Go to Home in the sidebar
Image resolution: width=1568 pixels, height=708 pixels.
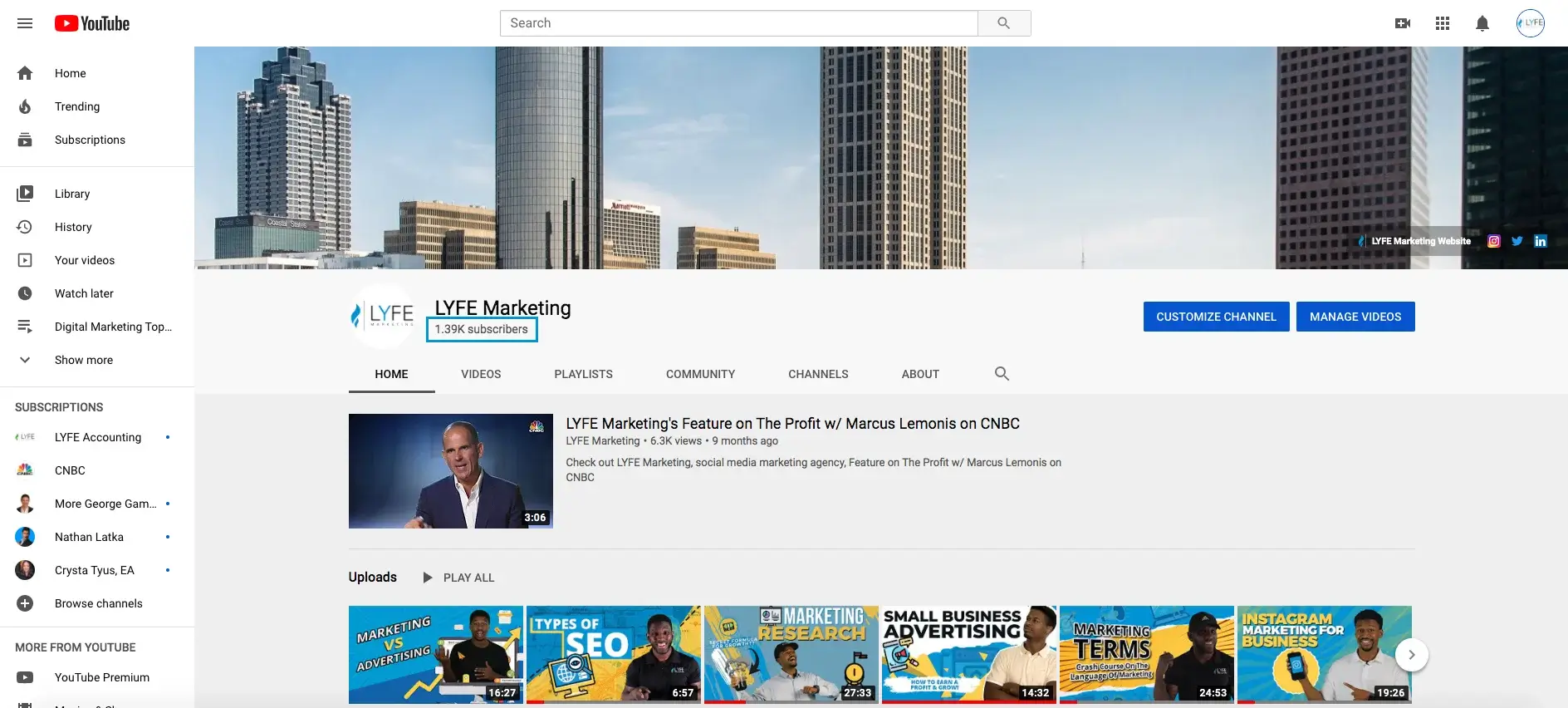(x=97, y=73)
